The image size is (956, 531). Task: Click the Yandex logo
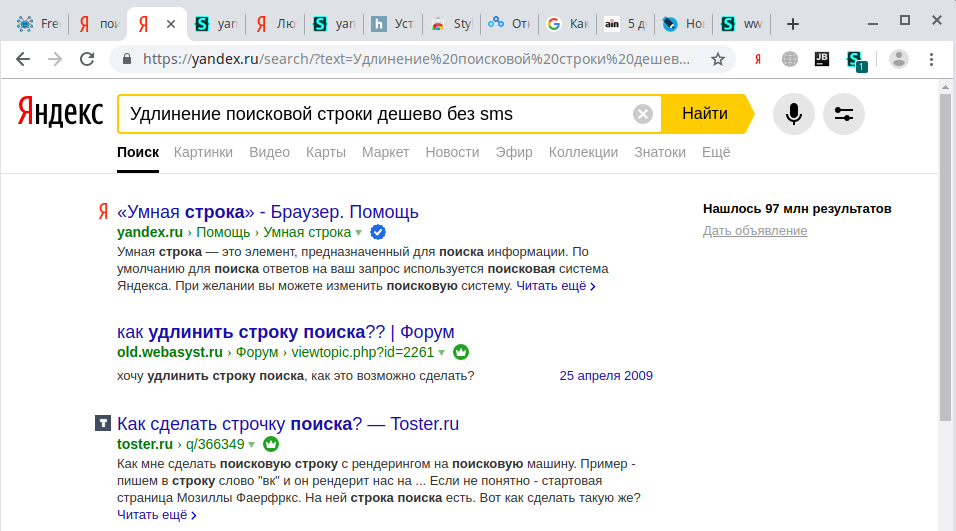click(60, 112)
